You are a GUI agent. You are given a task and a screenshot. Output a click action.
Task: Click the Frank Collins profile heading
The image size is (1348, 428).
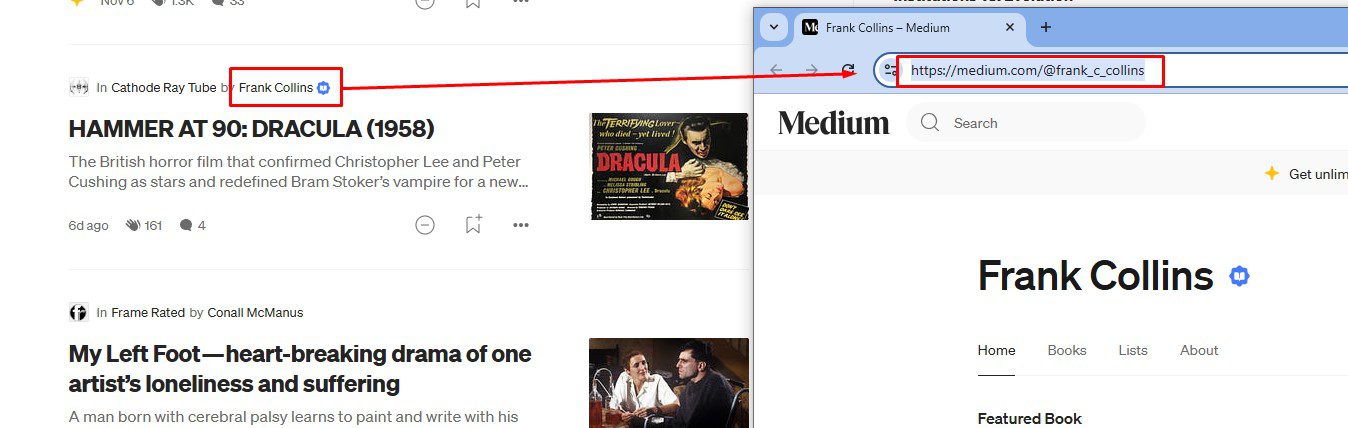pyautogui.click(x=1095, y=276)
